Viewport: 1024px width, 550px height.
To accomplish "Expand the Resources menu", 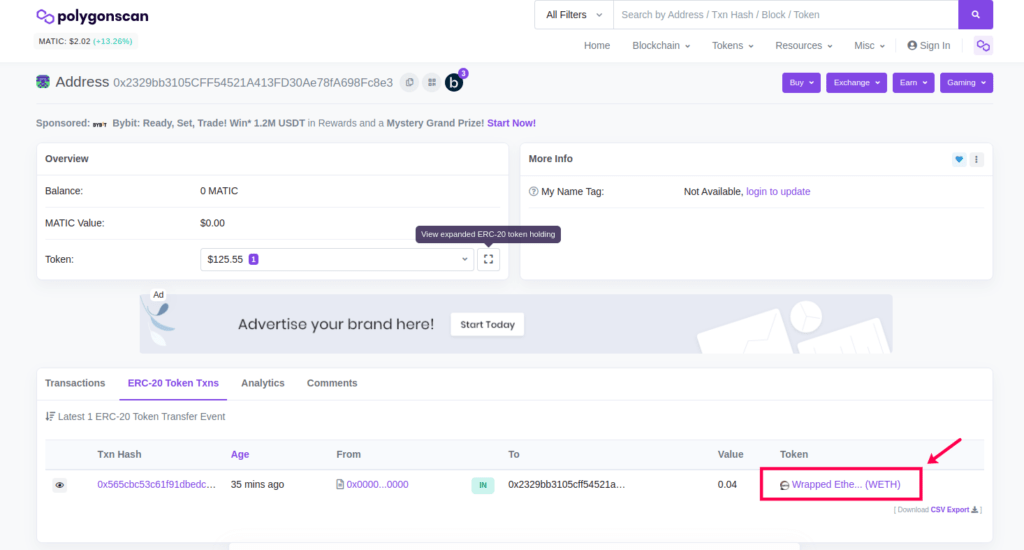I will coord(803,46).
